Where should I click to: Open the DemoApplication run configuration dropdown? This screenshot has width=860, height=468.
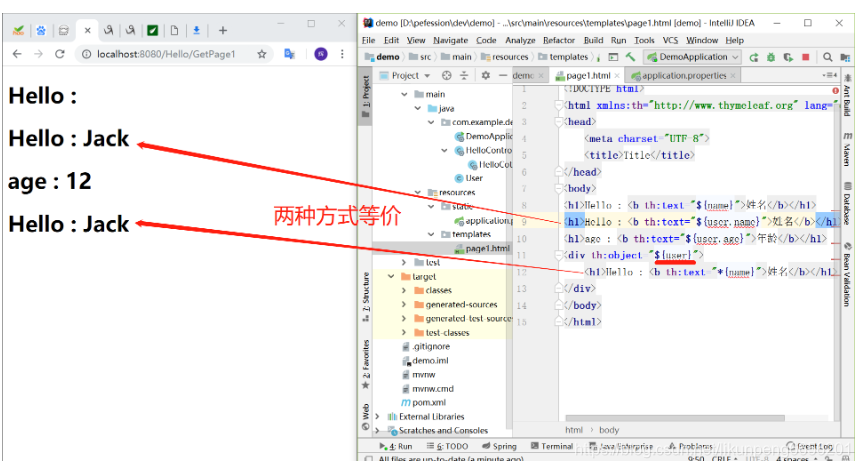[x=693, y=57]
